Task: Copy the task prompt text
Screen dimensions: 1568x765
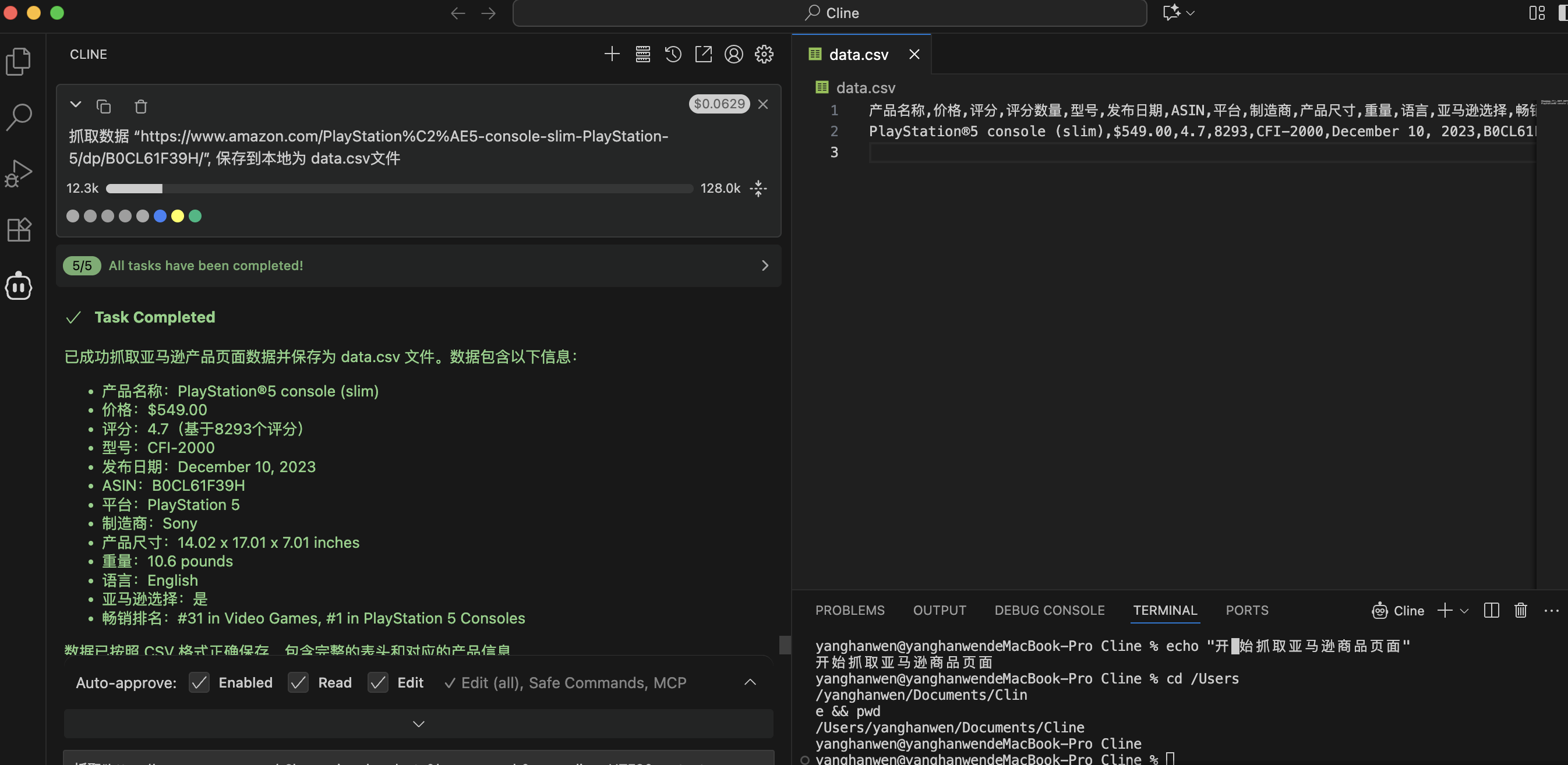Action: point(104,107)
